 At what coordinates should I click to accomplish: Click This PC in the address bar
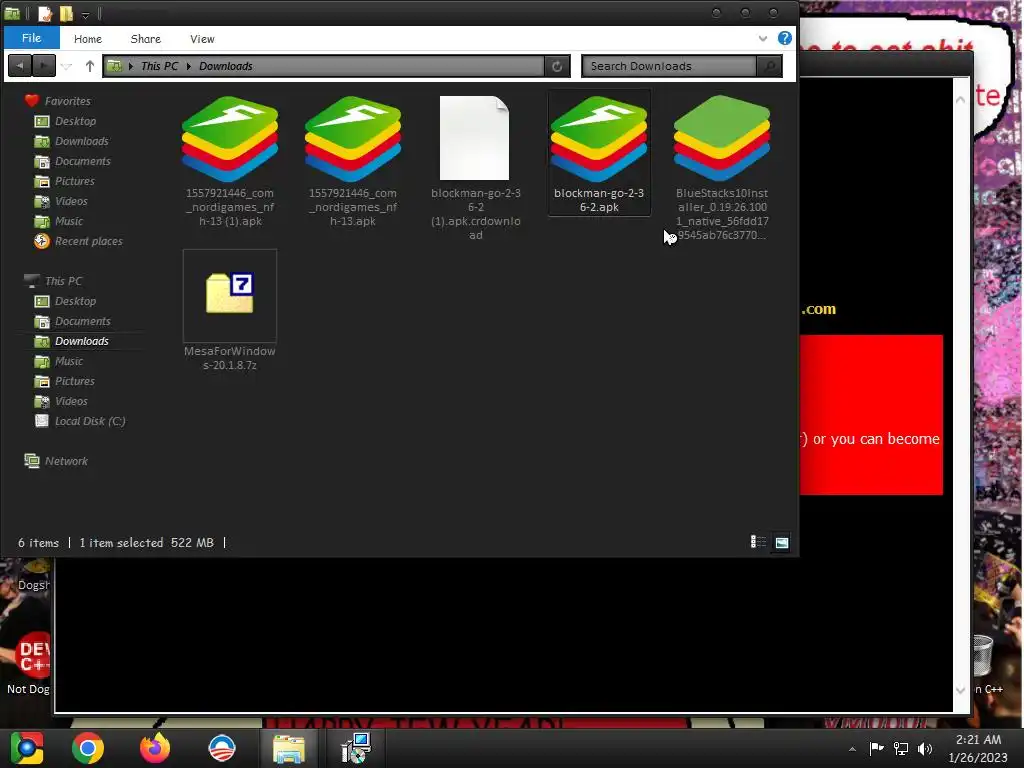159,66
